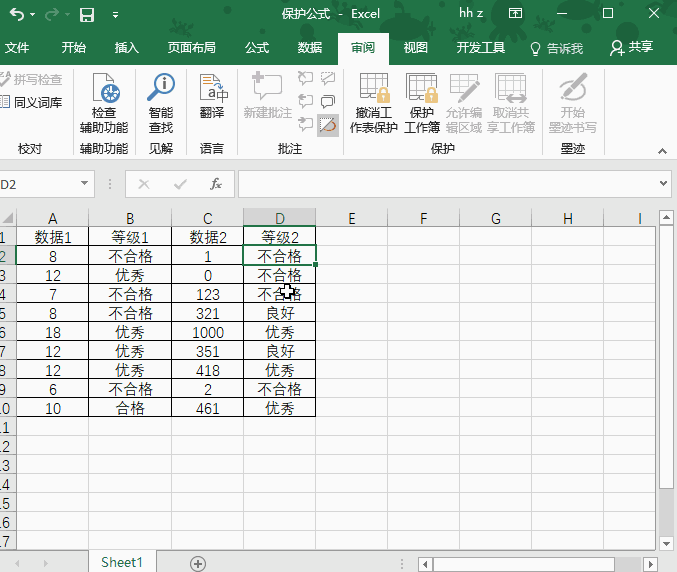
Task: Click cell containing 数据1
Action: [52, 237]
